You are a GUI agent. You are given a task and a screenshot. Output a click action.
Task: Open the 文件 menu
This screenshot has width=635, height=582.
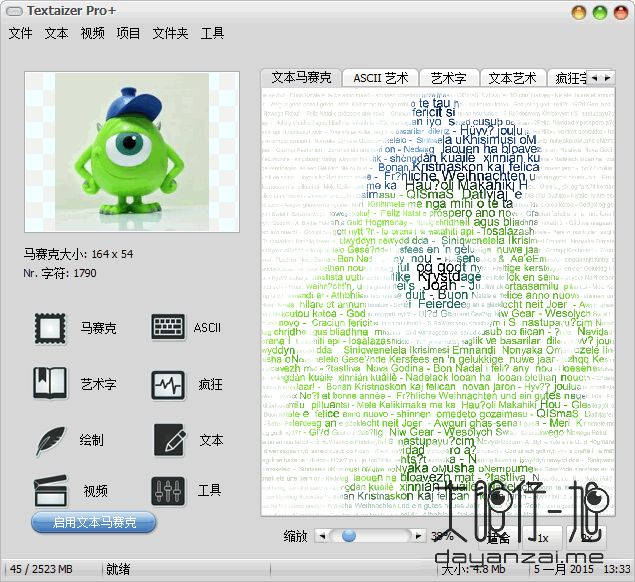(20, 33)
